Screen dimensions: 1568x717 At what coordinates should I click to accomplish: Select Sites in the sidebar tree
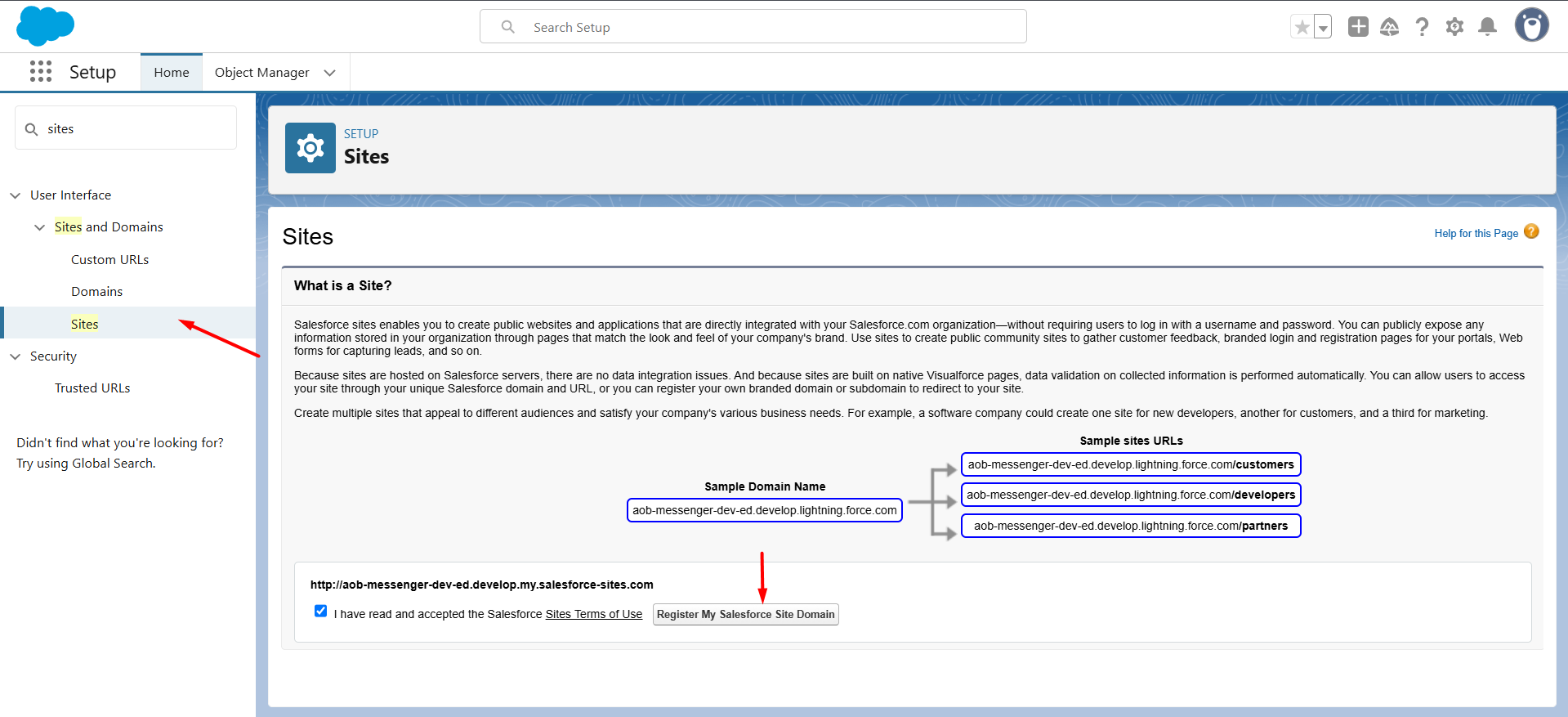tap(85, 324)
